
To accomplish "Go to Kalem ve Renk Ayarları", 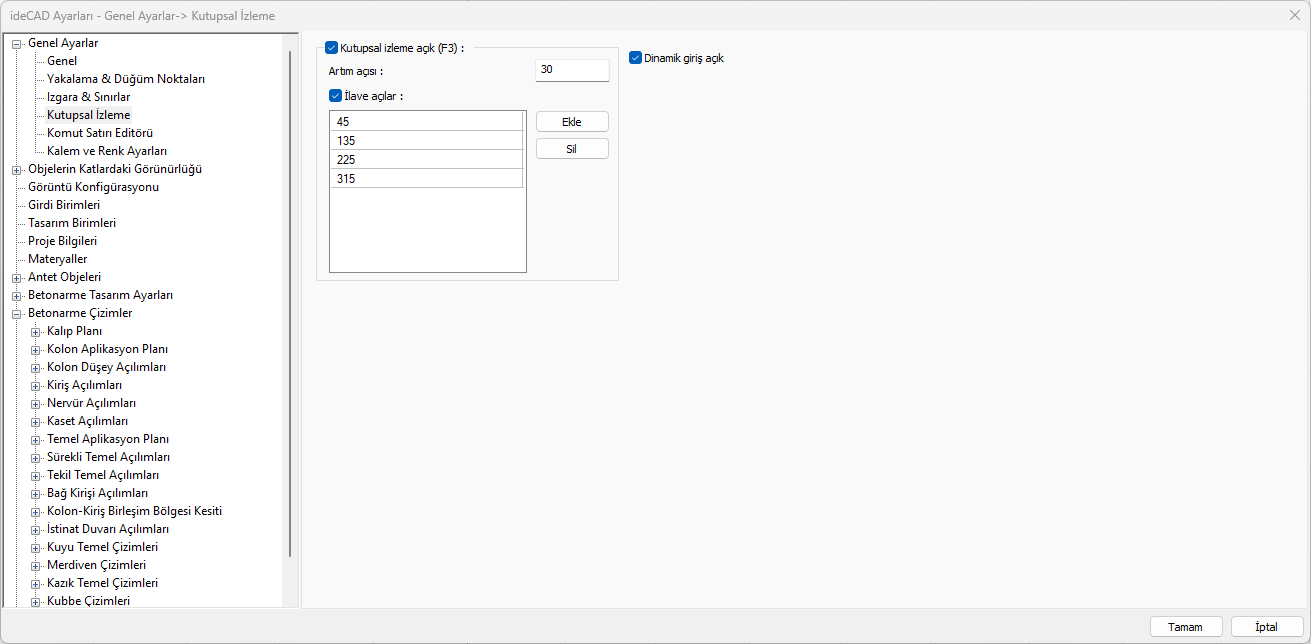I will pyautogui.click(x=107, y=151).
